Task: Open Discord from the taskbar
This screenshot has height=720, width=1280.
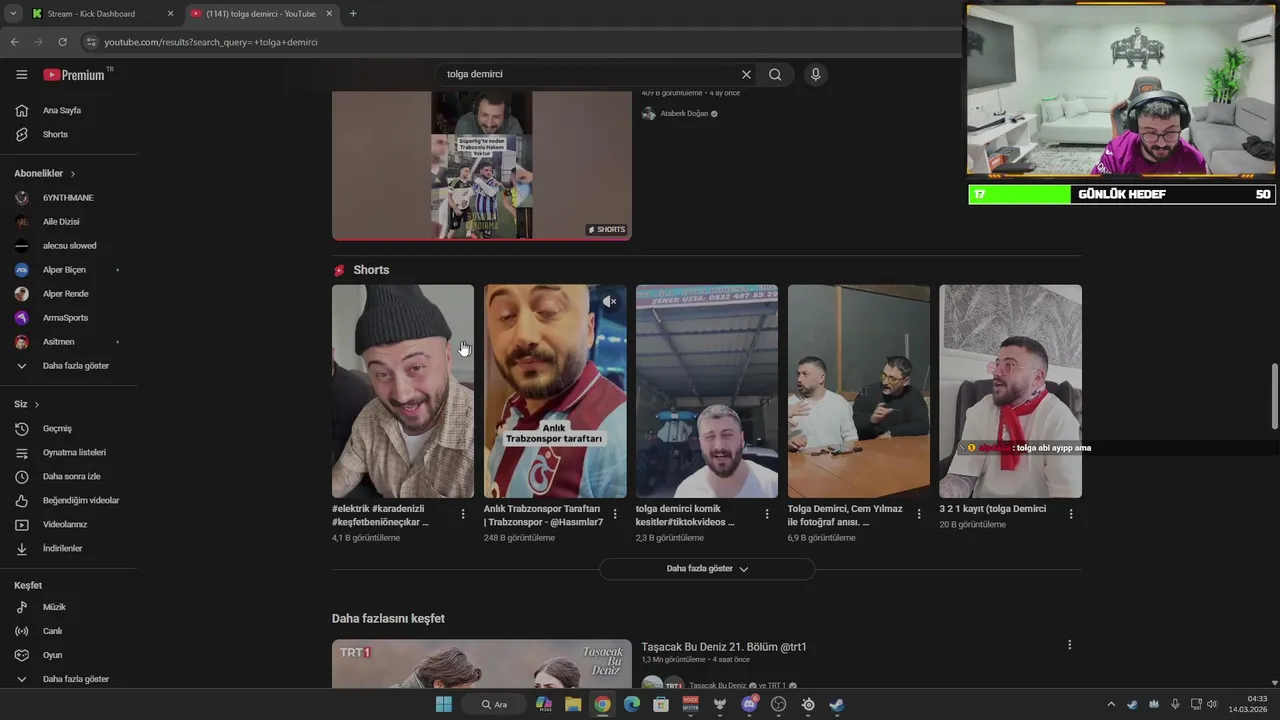Action: coord(749,704)
